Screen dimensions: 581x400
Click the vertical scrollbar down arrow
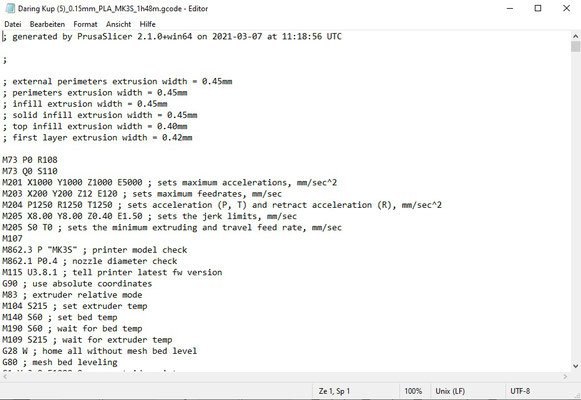pyautogui.click(x=575, y=366)
